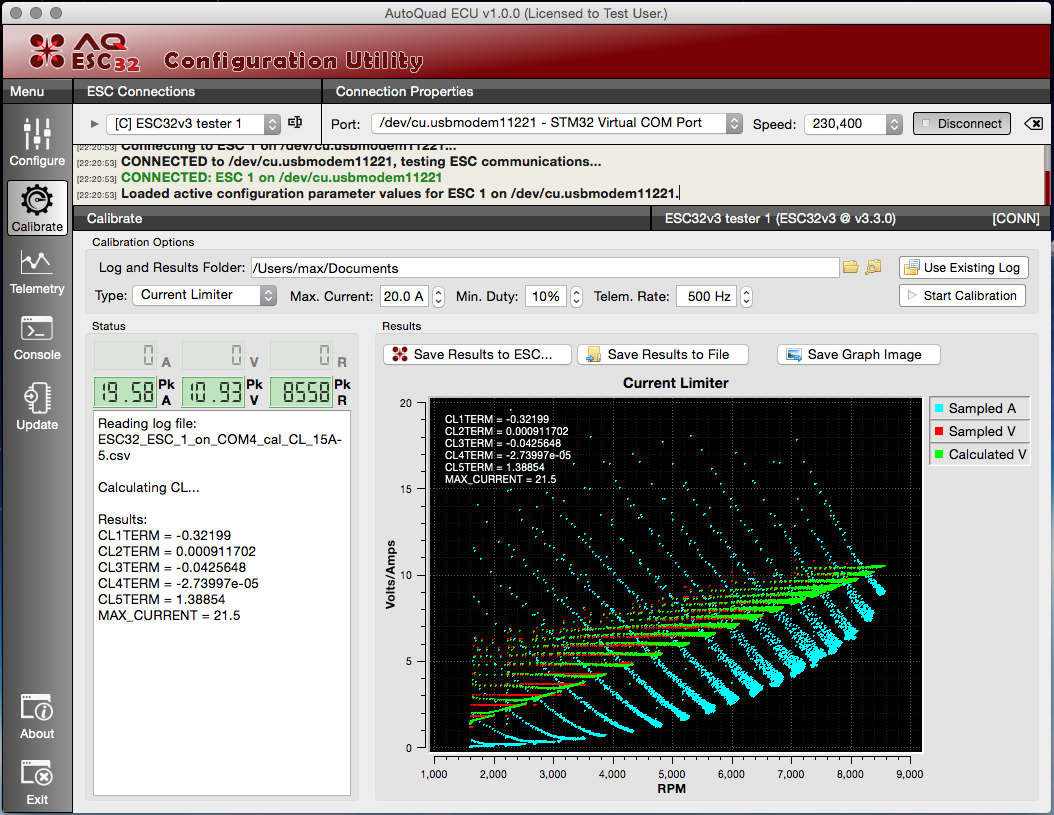
Task: Click the Current Limiter graph title
Action: (676, 383)
